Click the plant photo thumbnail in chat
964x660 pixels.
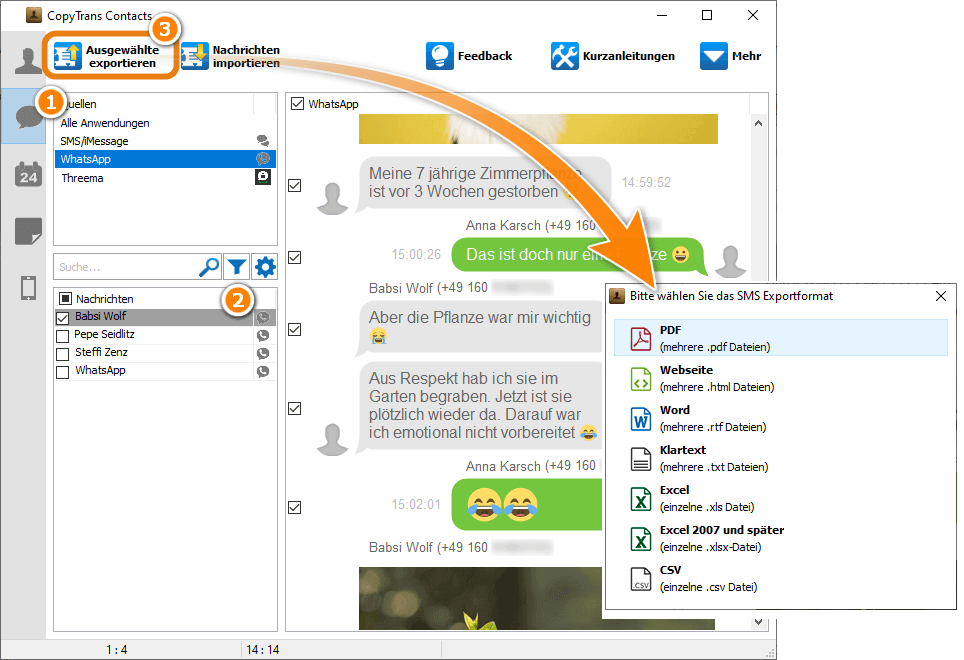pyautogui.click(x=480, y=598)
